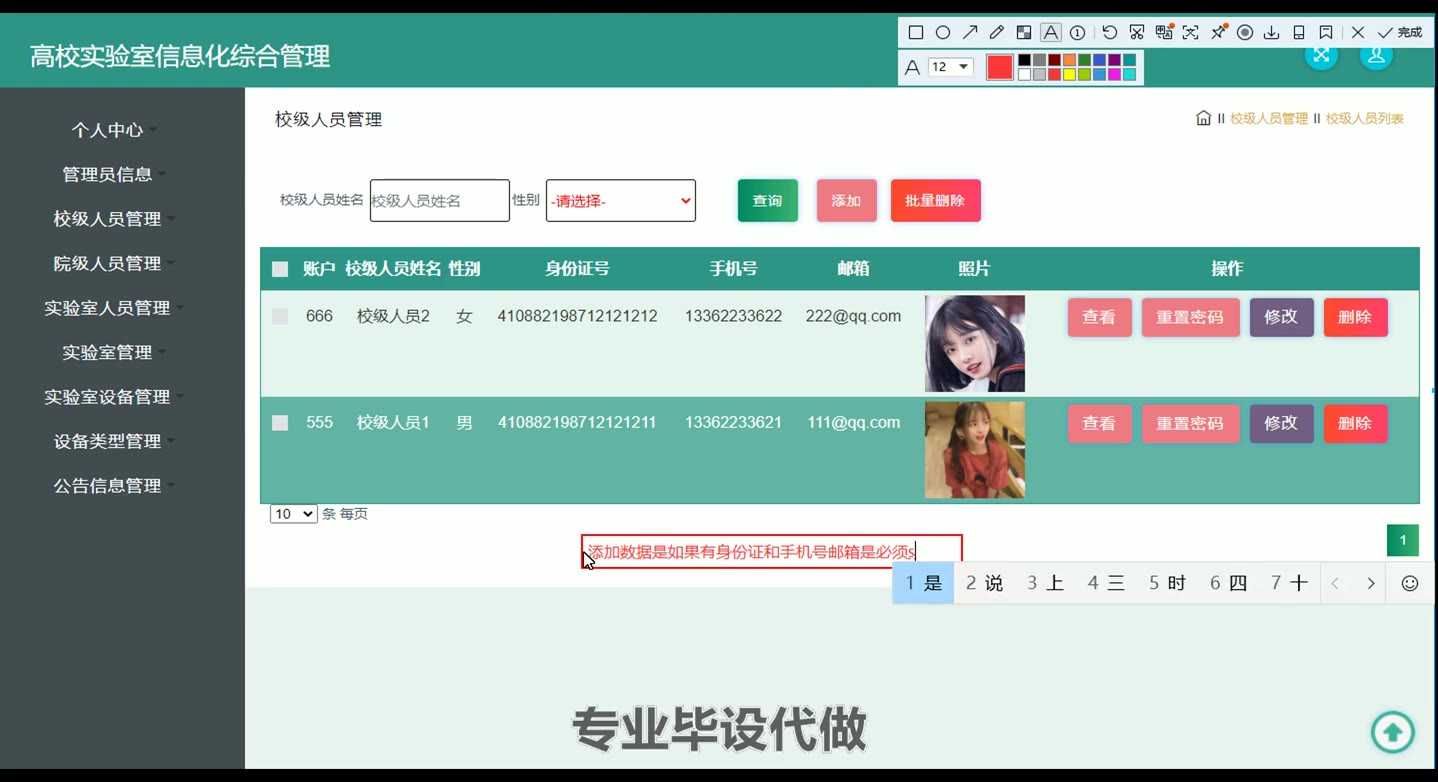Click the OCR text recognition icon
Image resolution: width=1438 pixels, height=782 pixels.
click(x=1191, y=33)
